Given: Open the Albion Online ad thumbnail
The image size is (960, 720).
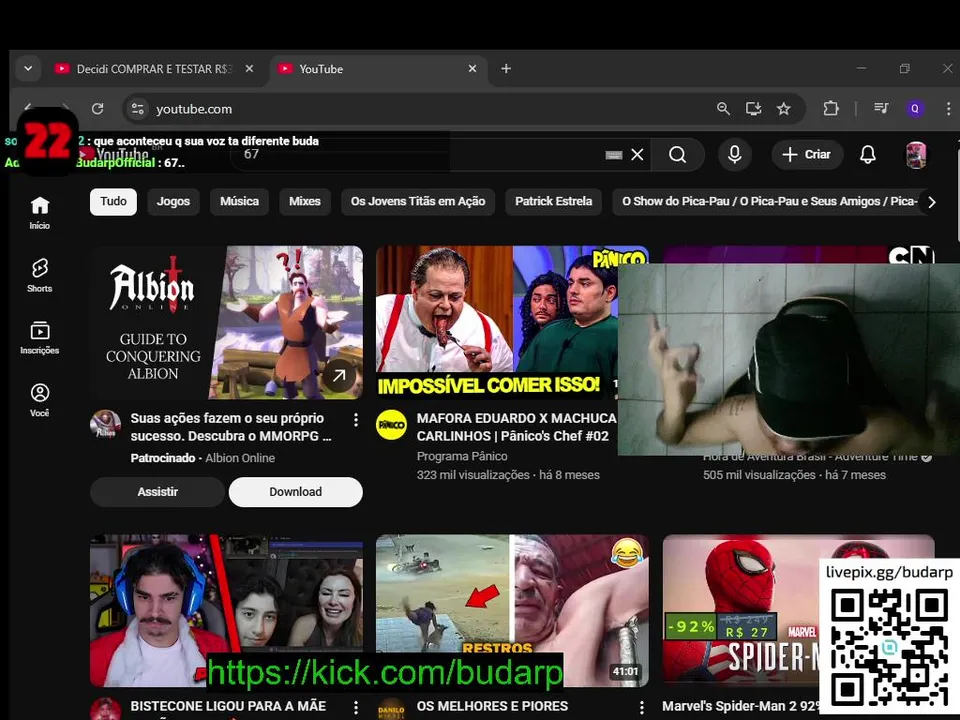Looking at the screenshot, I should pos(226,322).
